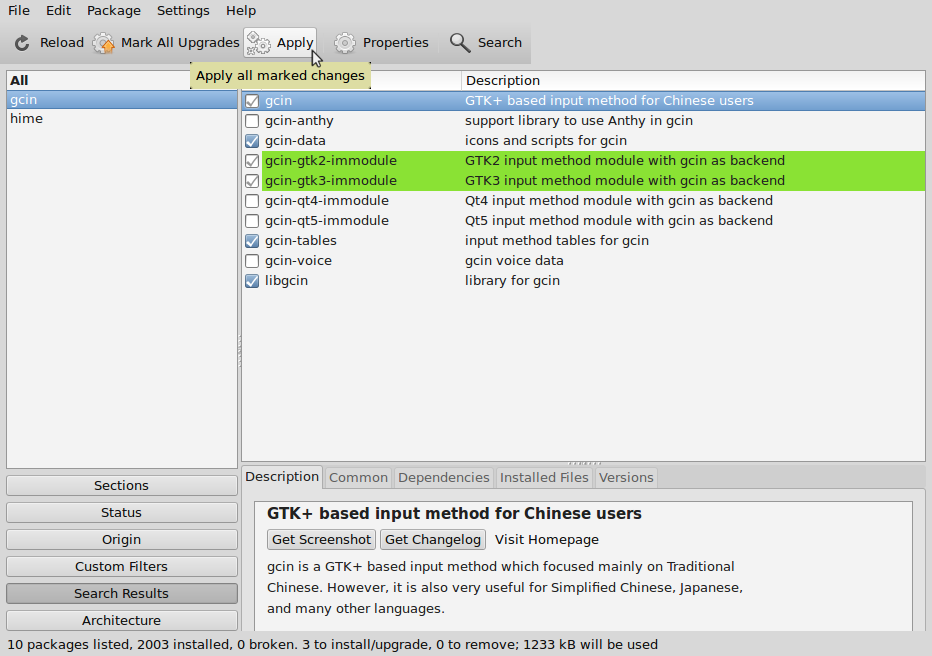Open the Settings menu

pyautogui.click(x=183, y=11)
